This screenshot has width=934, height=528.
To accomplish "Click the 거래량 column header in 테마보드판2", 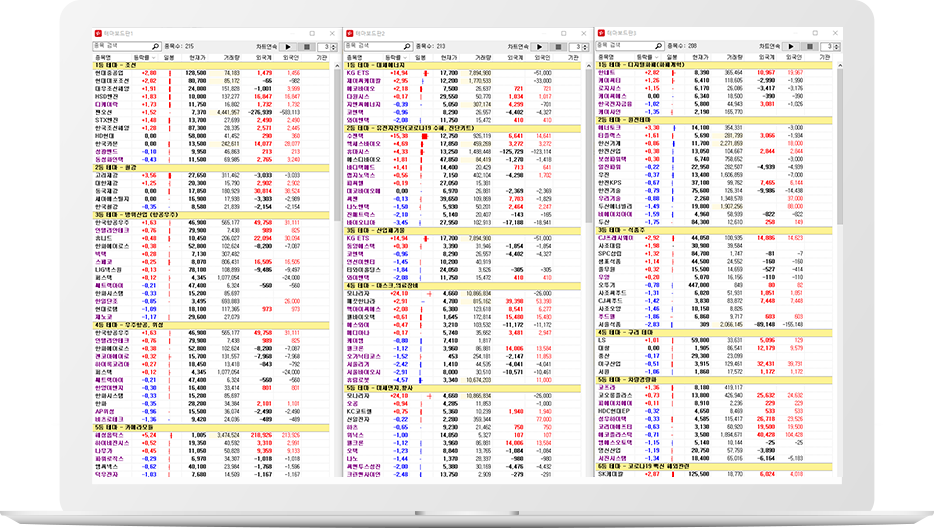I will 482,57.
